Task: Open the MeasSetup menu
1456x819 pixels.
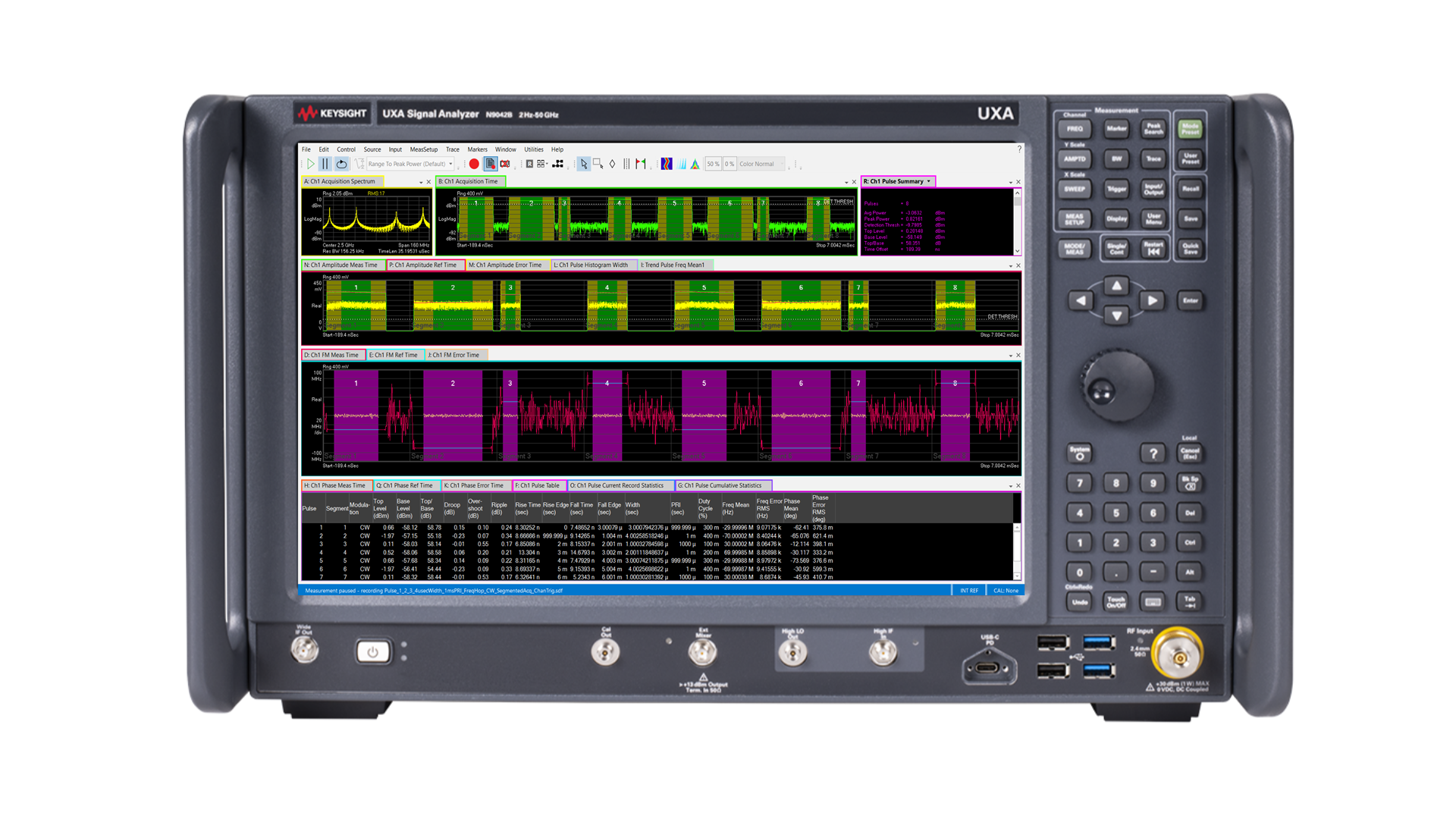Action: (423, 149)
